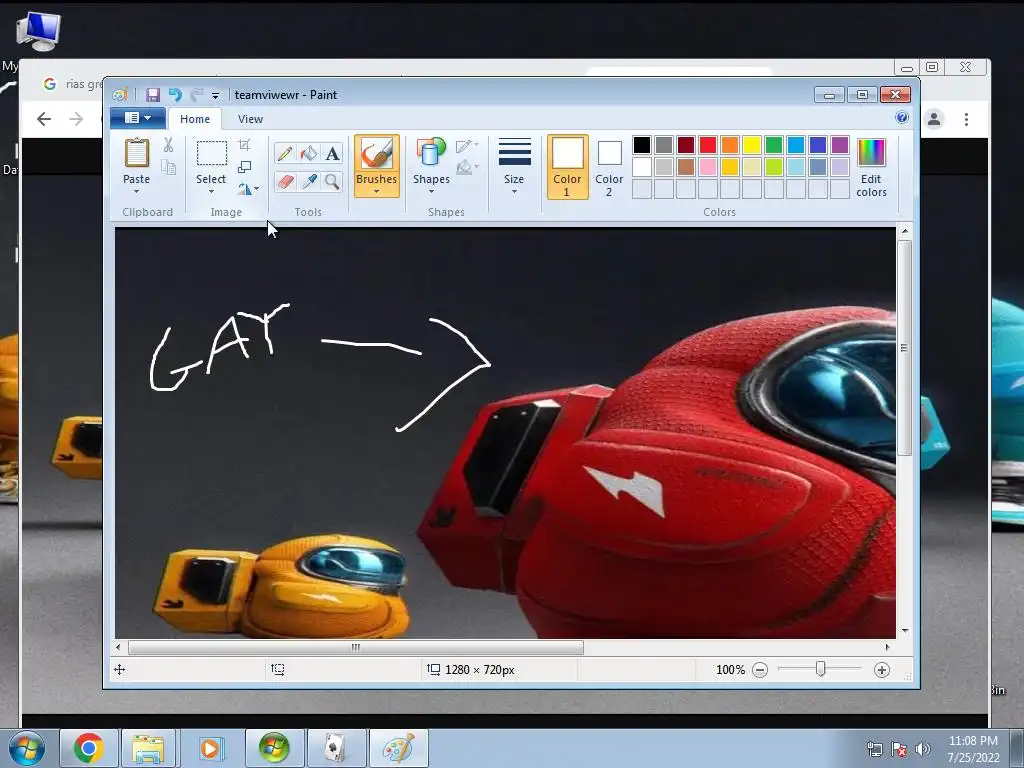Open the Paint file menu button

tap(138, 118)
